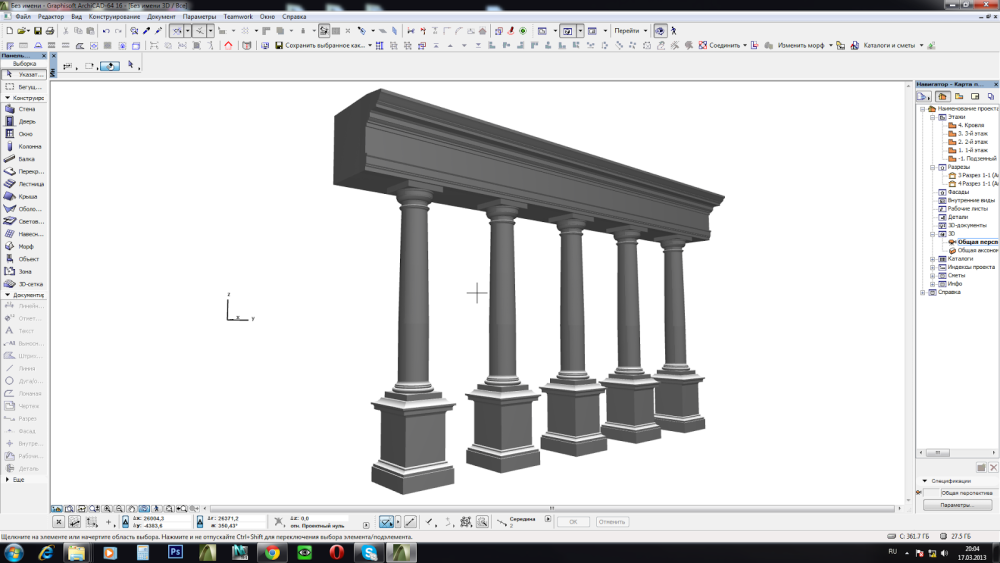Open the Соединить dropdown arrow
This screenshot has width=1000, height=563.
tap(745, 45)
